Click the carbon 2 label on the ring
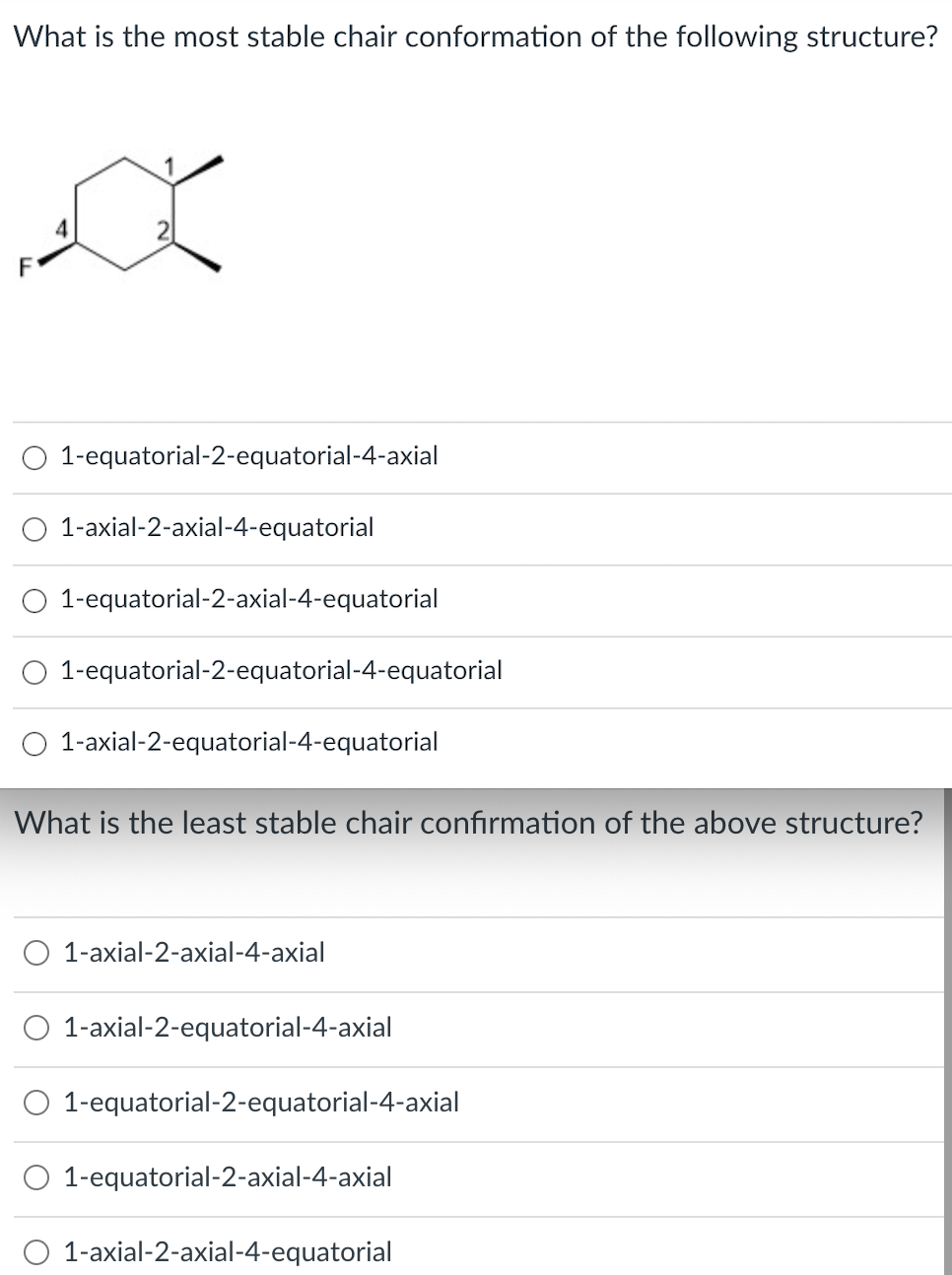Screen dimensions: 952x1275 163,229
